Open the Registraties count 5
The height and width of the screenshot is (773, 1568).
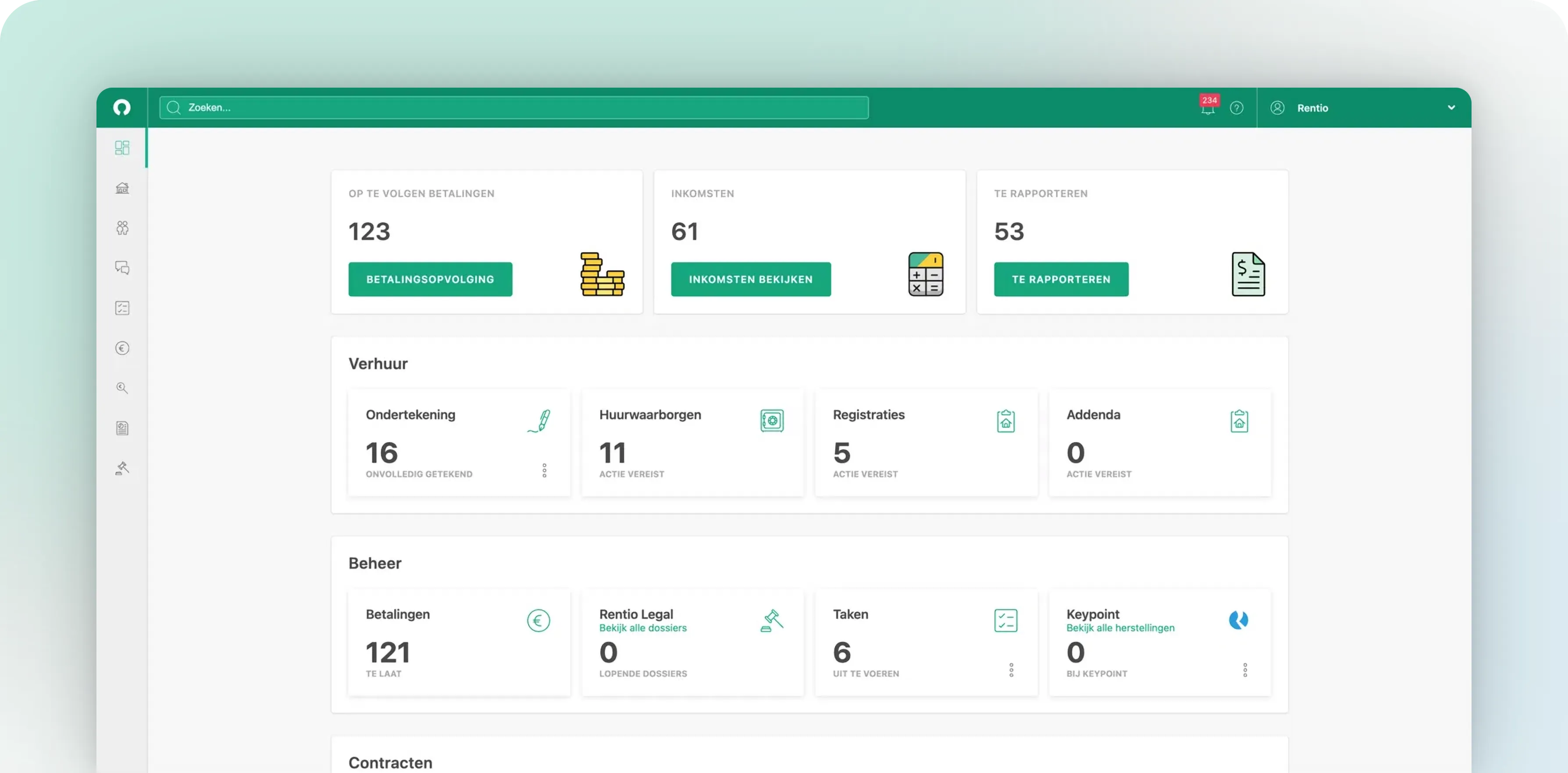[x=841, y=453]
